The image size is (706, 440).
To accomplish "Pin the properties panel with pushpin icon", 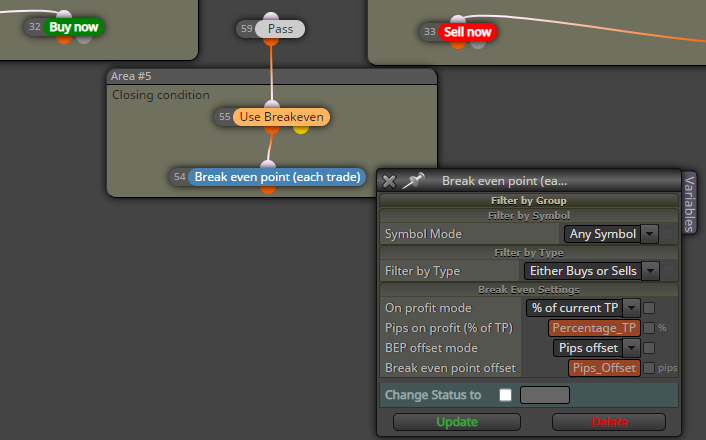I will tap(413, 181).
